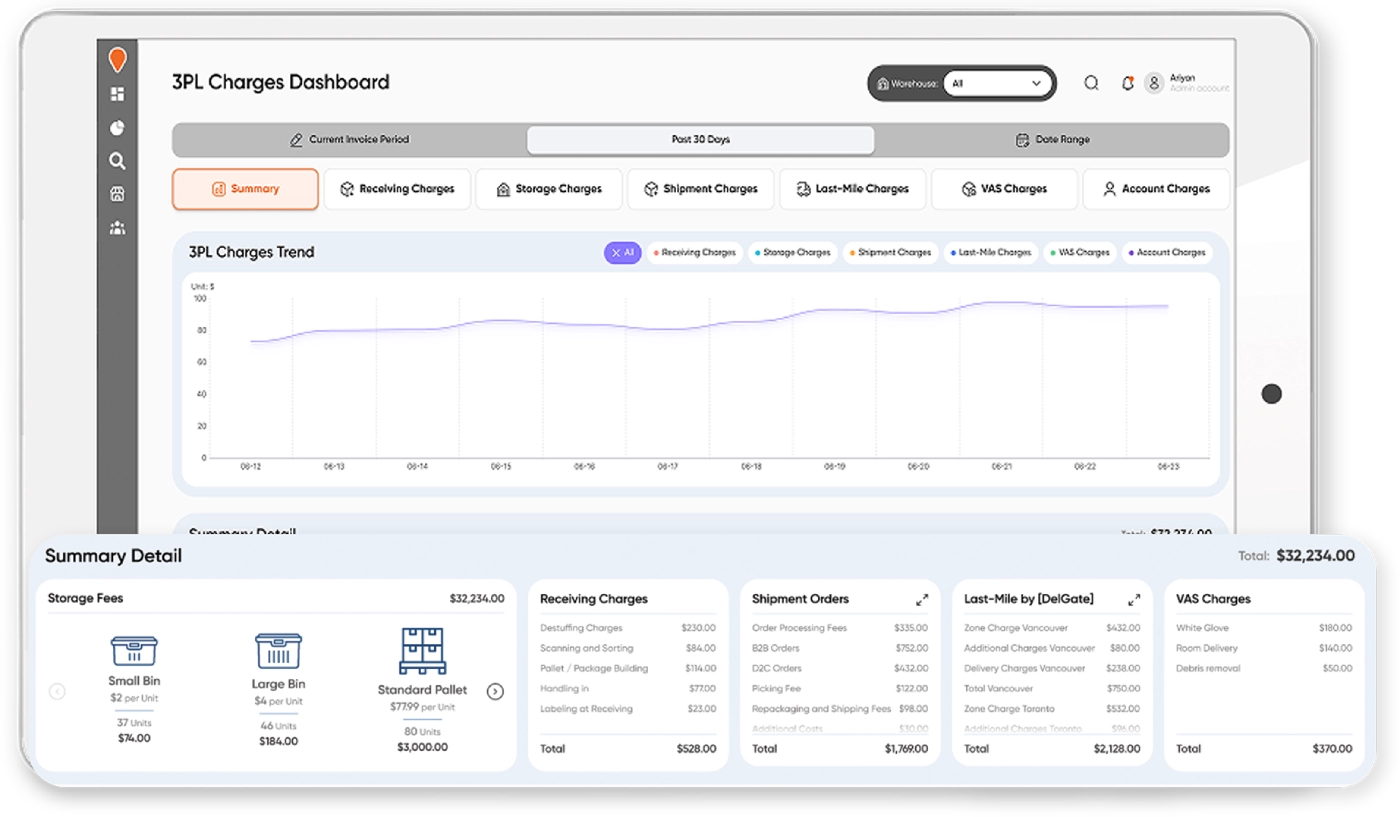
Task: Toggle the All charges trend filter
Action: coord(622,253)
